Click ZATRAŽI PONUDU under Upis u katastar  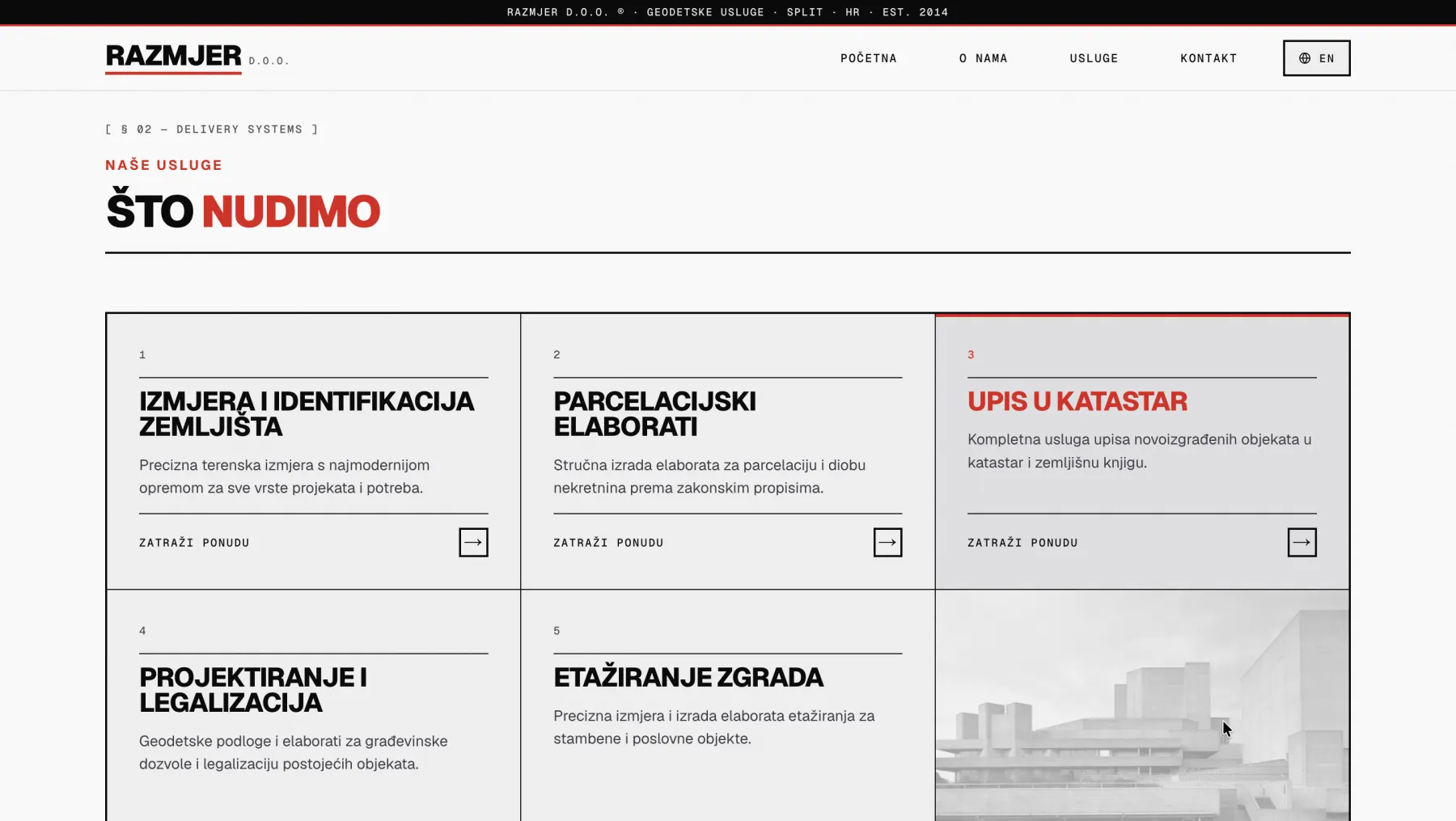click(x=1022, y=543)
